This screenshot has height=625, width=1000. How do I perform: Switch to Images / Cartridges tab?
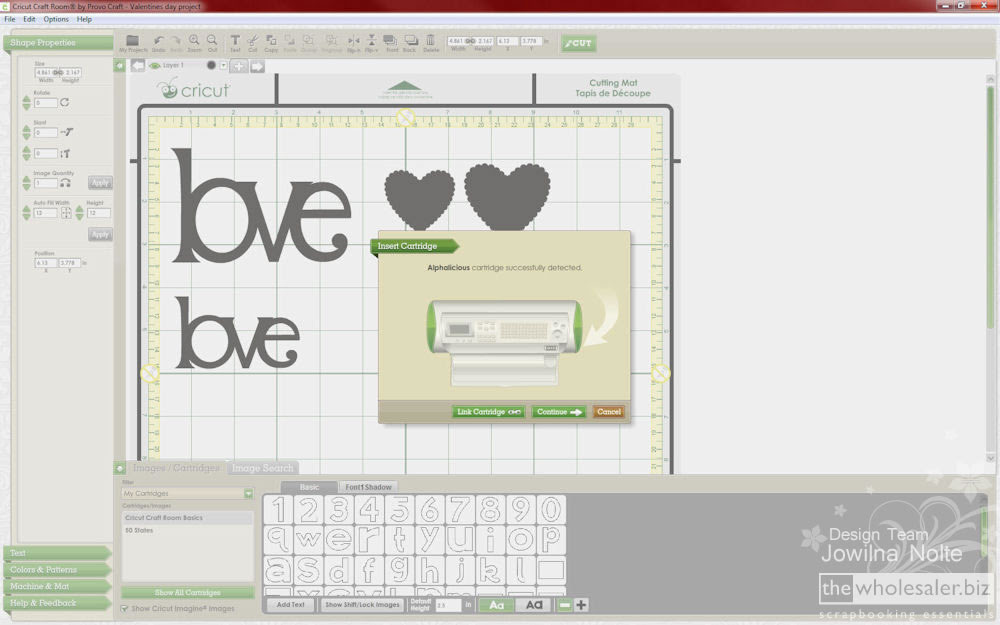175,468
